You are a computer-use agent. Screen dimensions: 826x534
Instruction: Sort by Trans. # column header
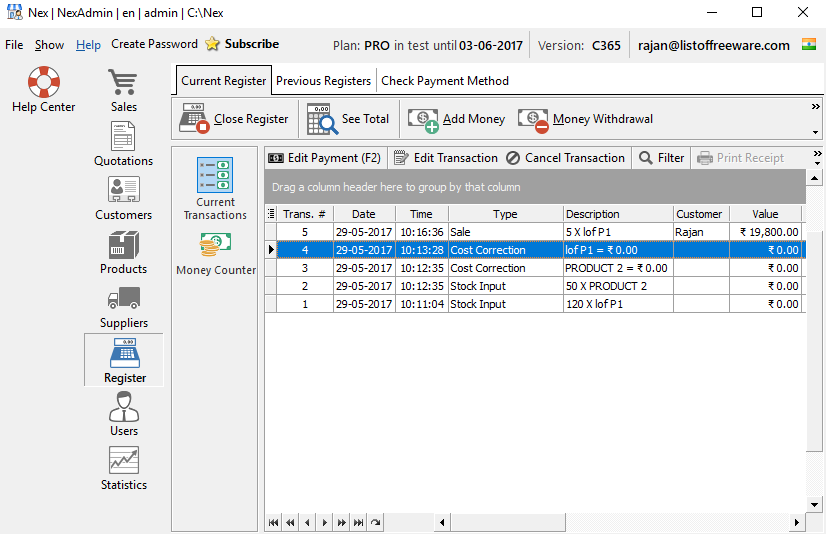[x=305, y=214]
